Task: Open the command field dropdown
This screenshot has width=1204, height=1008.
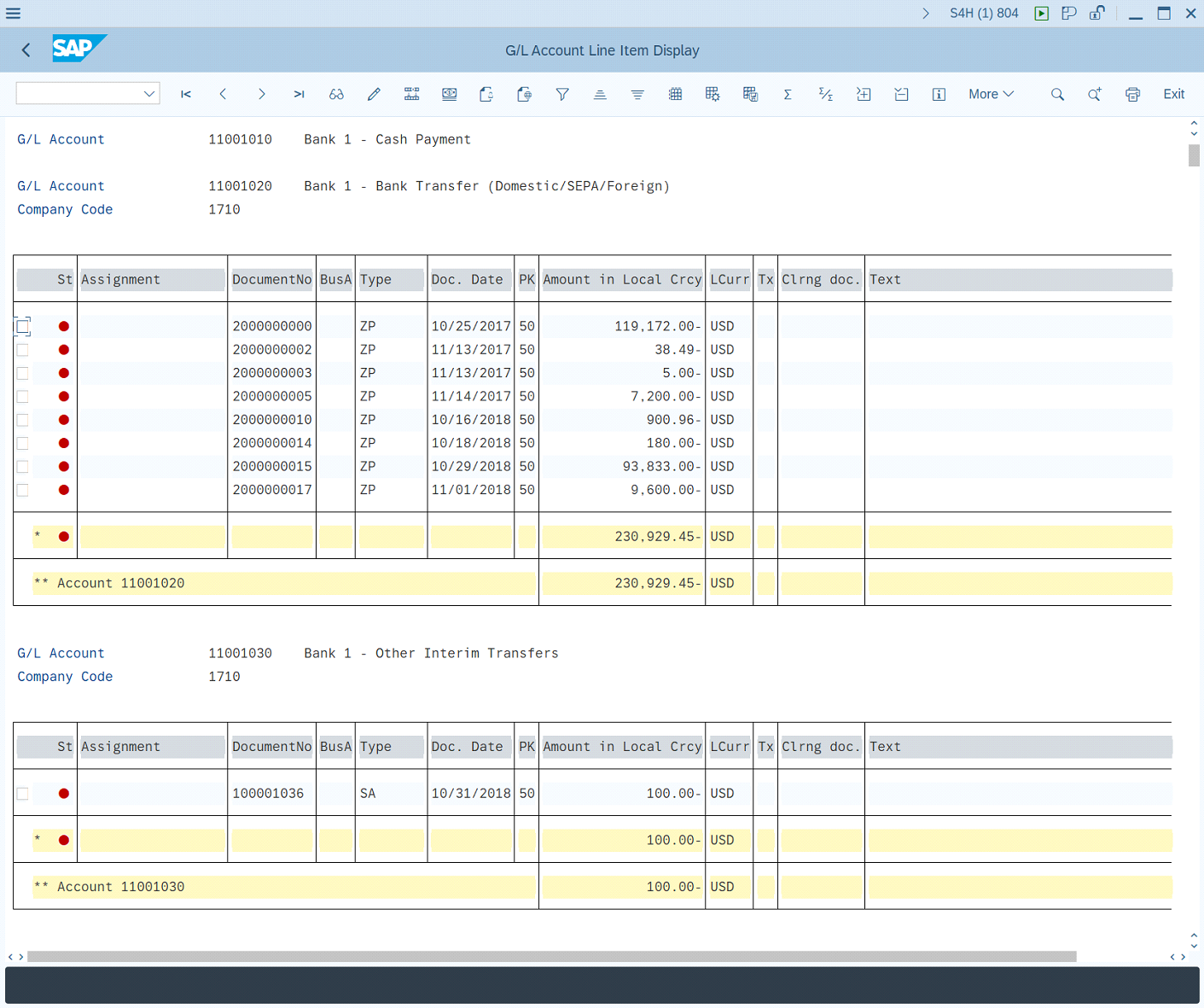Action: (x=149, y=94)
